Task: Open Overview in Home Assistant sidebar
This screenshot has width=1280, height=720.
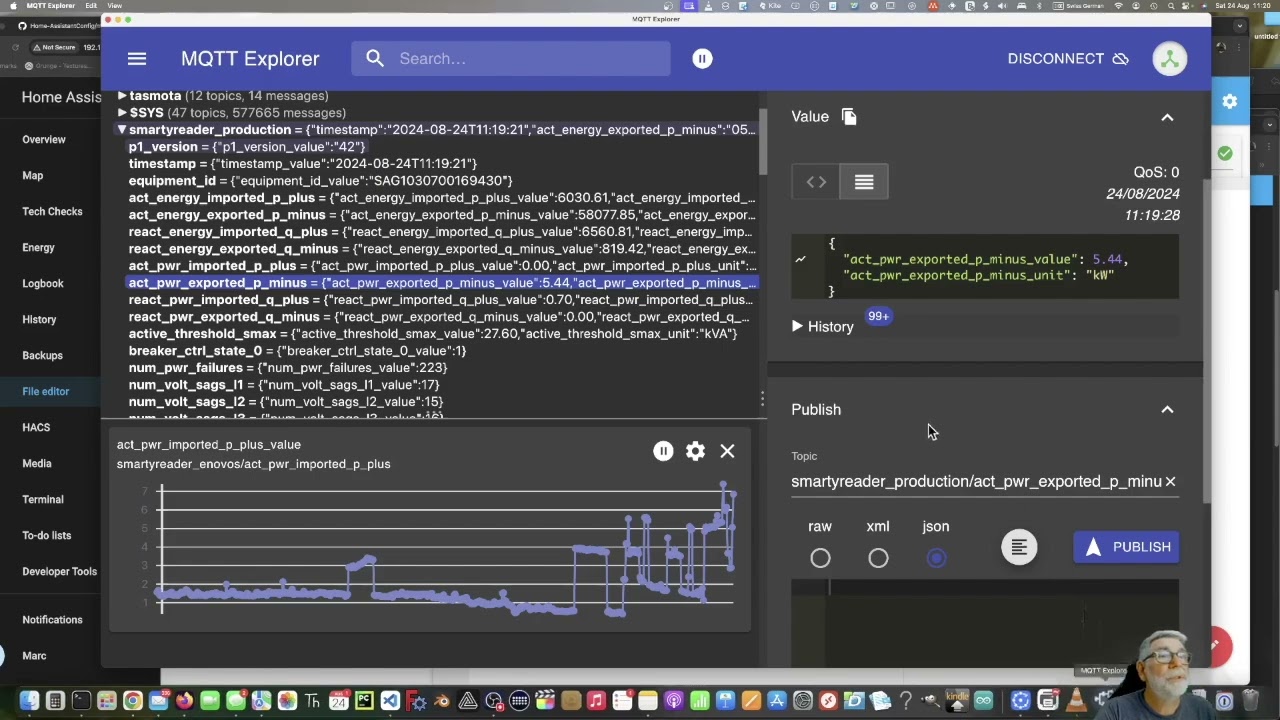Action: coord(44,140)
